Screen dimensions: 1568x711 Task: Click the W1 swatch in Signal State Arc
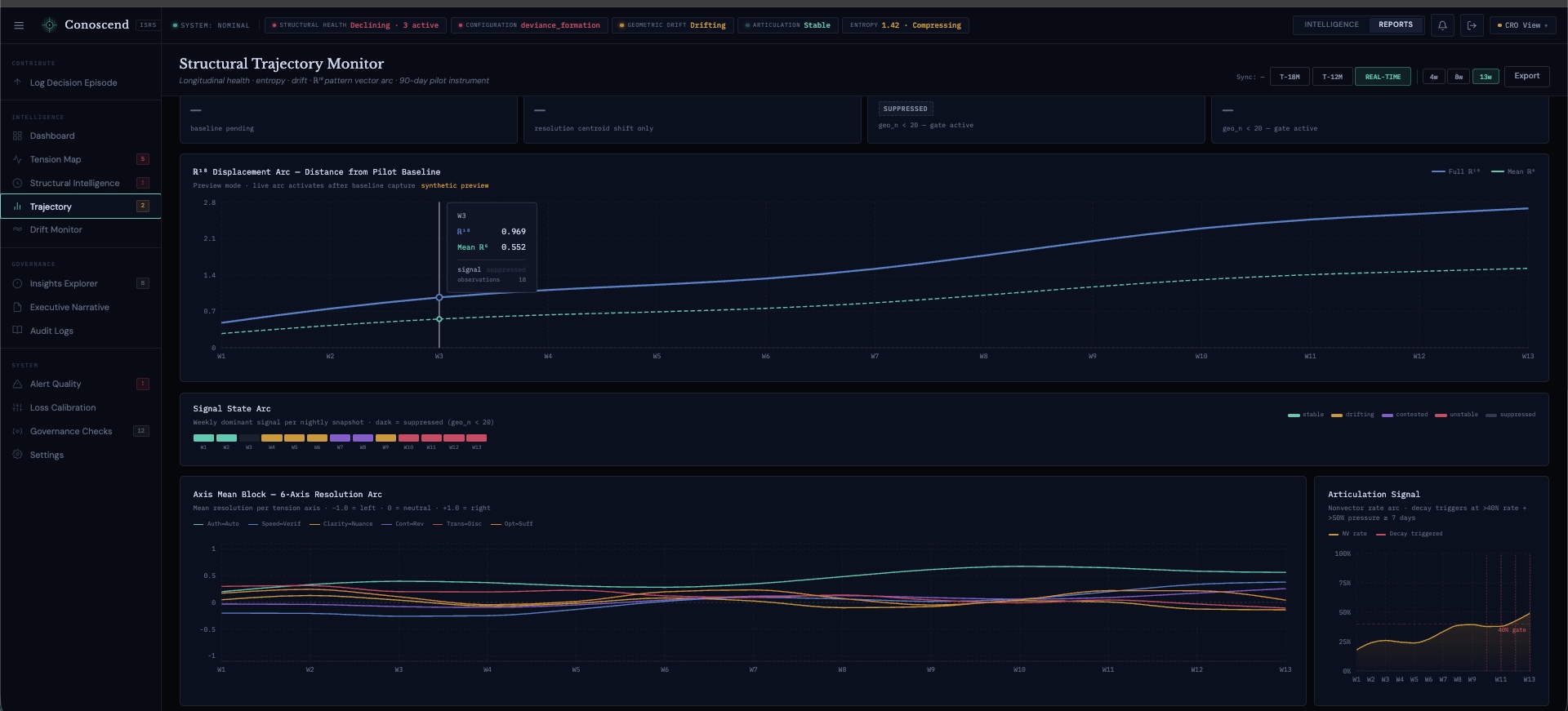tap(203, 438)
